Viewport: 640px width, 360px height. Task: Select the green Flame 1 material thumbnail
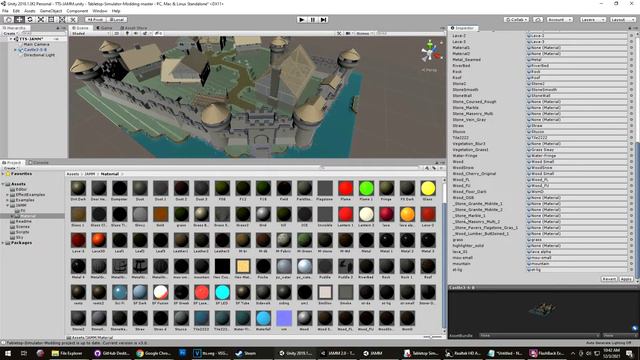pyautogui.click(x=366, y=189)
